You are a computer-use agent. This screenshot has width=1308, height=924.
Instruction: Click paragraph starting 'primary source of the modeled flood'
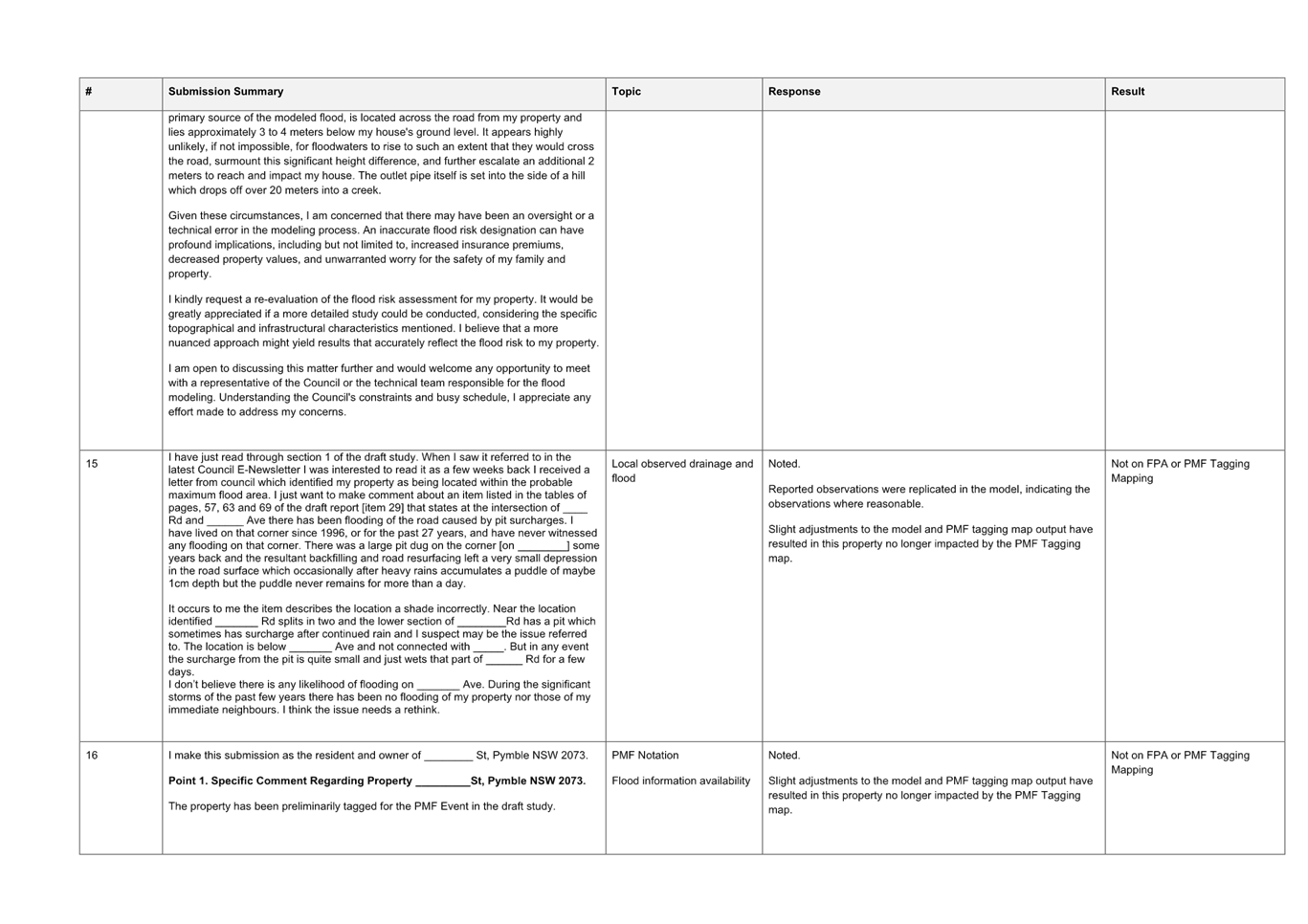click(x=382, y=154)
